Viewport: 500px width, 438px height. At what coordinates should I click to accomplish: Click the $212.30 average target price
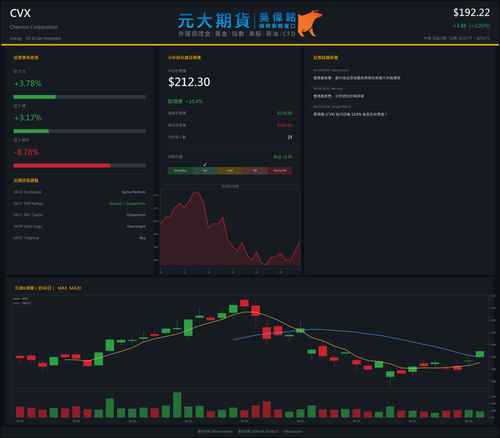coord(189,82)
